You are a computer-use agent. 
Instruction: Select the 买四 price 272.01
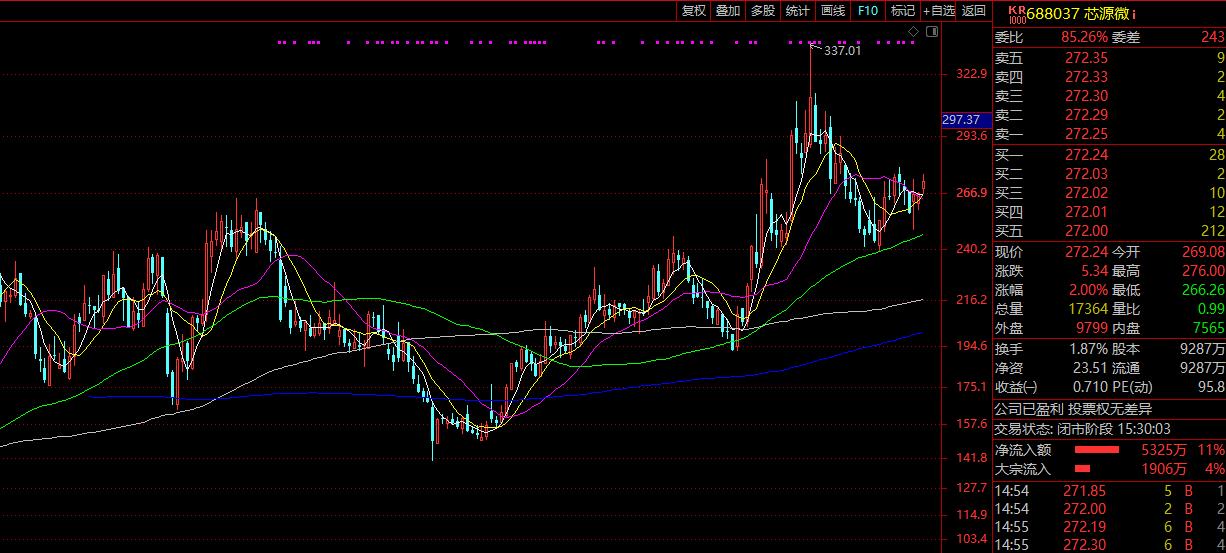click(1086, 212)
